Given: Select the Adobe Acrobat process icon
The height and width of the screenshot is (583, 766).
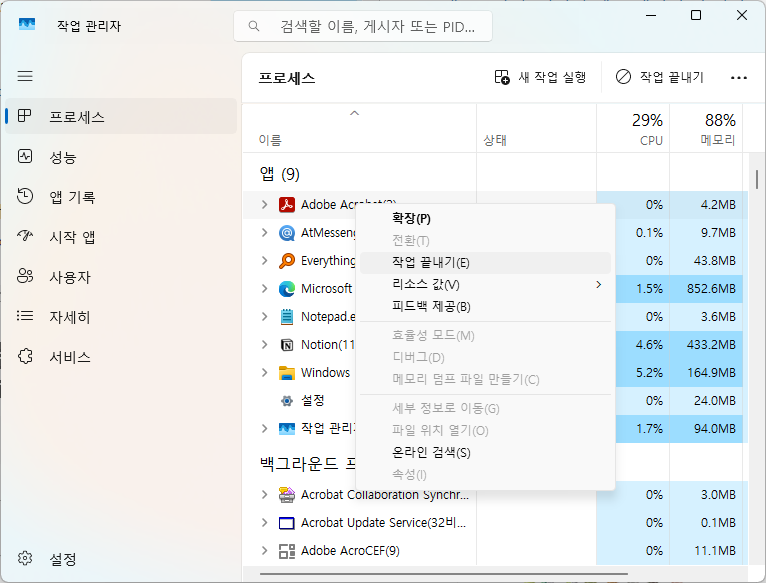Looking at the screenshot, I should tap(287, 205).
